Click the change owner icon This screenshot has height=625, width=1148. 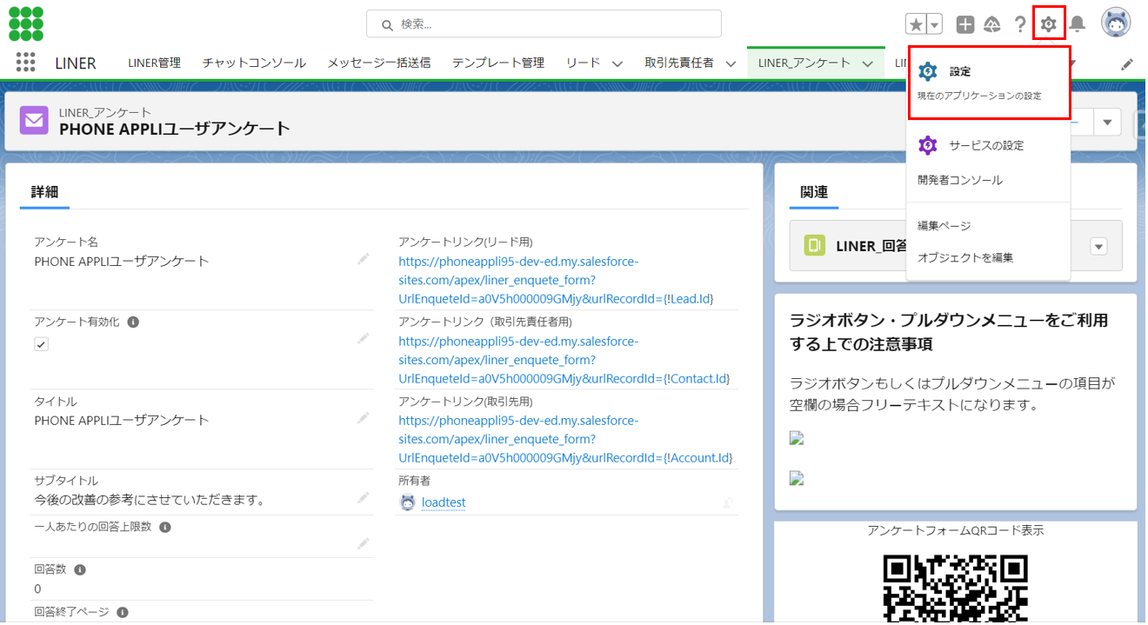point(728,503)
